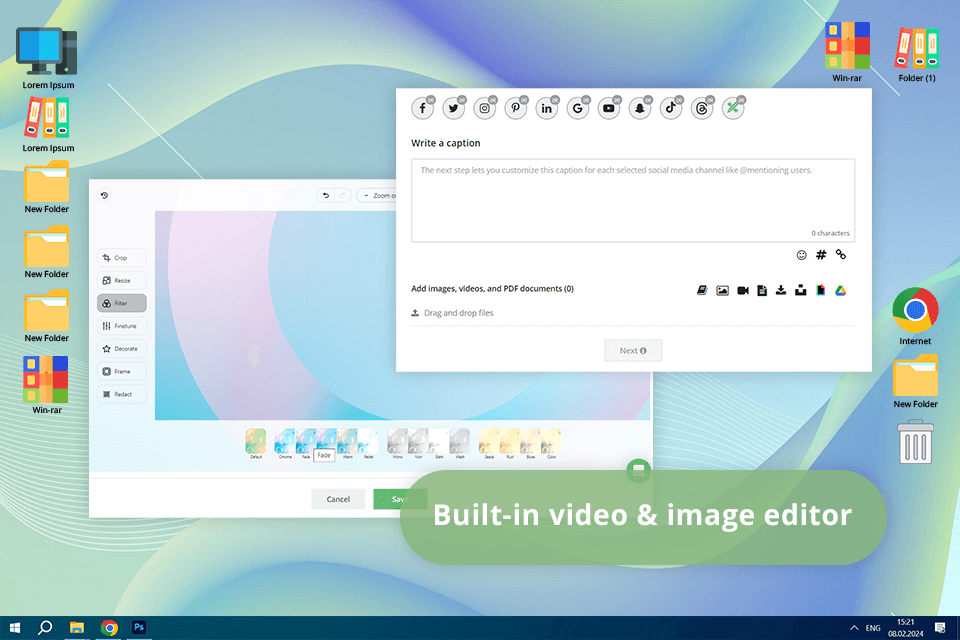Select the Pinterest channel icon
Screen dimensions: 960x640
point(516,108)
